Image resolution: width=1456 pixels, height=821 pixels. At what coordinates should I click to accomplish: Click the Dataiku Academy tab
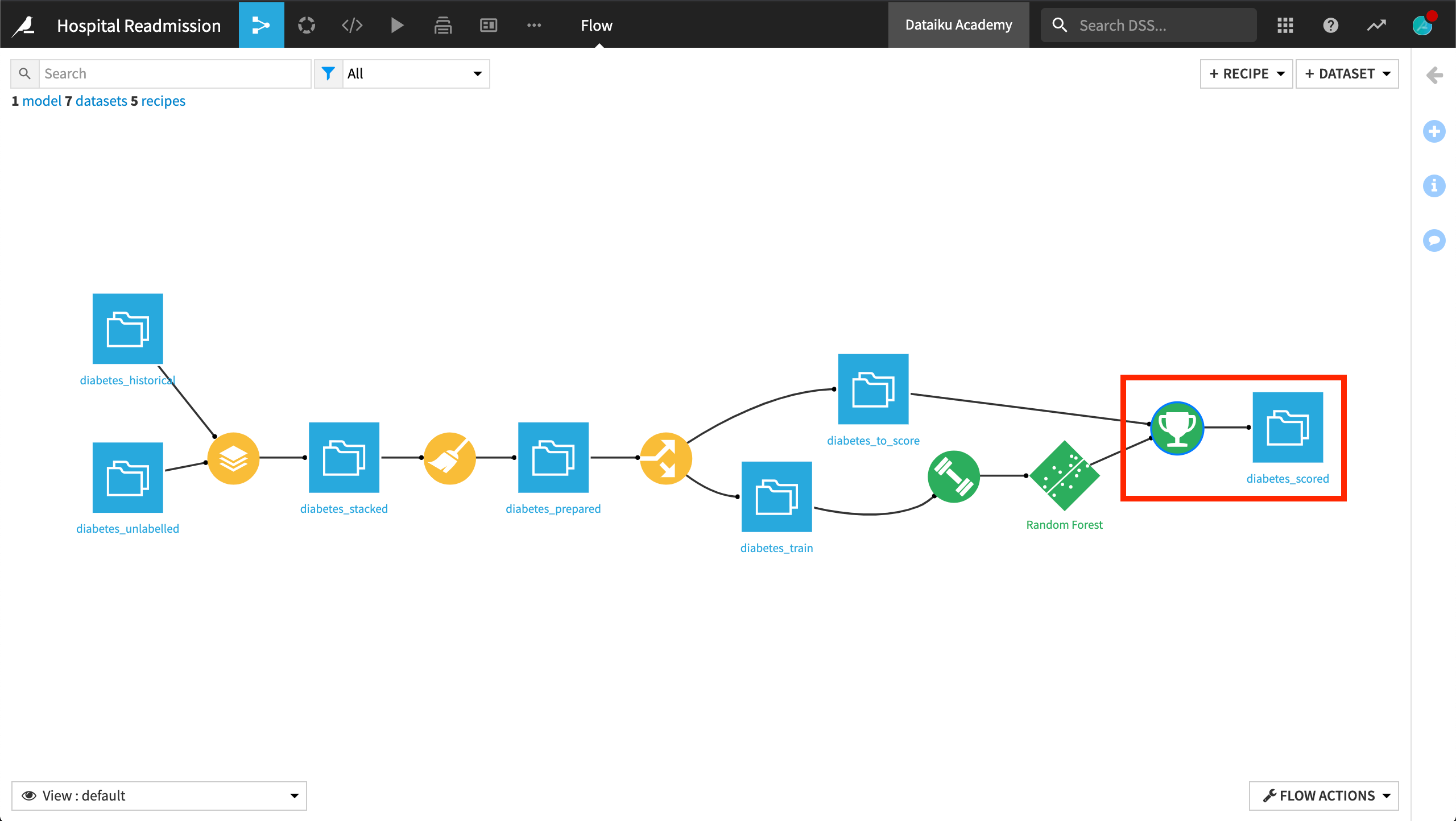point(958,25)
